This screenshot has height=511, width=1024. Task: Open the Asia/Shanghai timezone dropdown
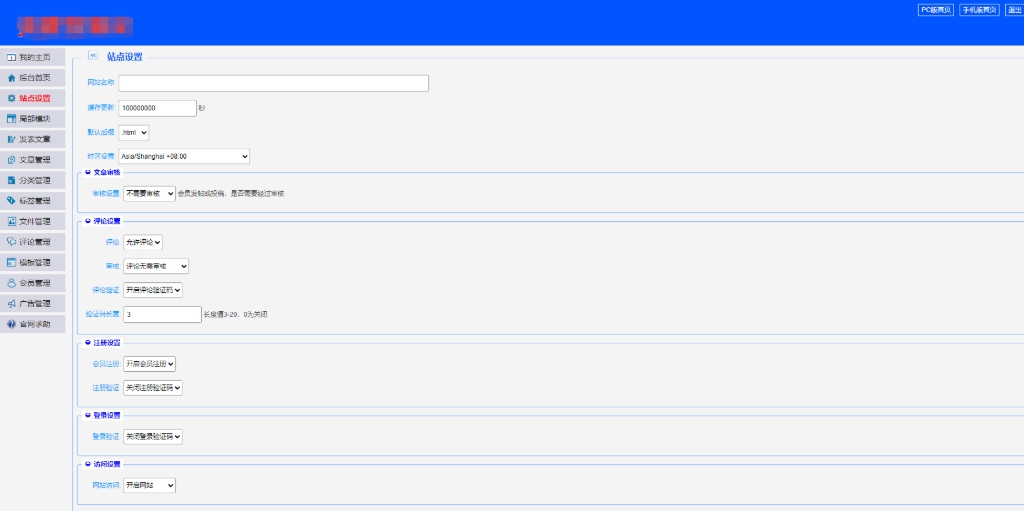click(x=183, y=156)
